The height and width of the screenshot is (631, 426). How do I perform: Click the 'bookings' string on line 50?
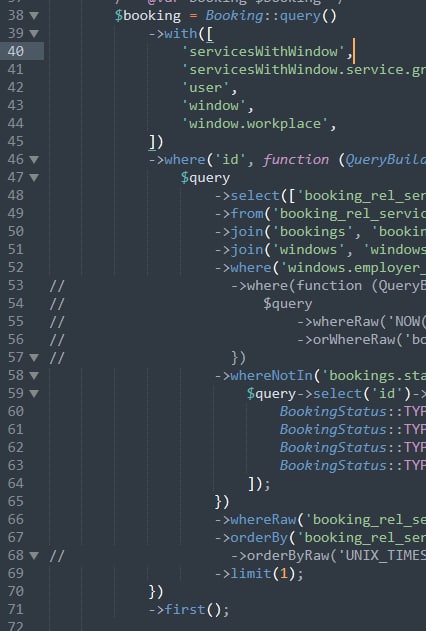coord(312,232)
